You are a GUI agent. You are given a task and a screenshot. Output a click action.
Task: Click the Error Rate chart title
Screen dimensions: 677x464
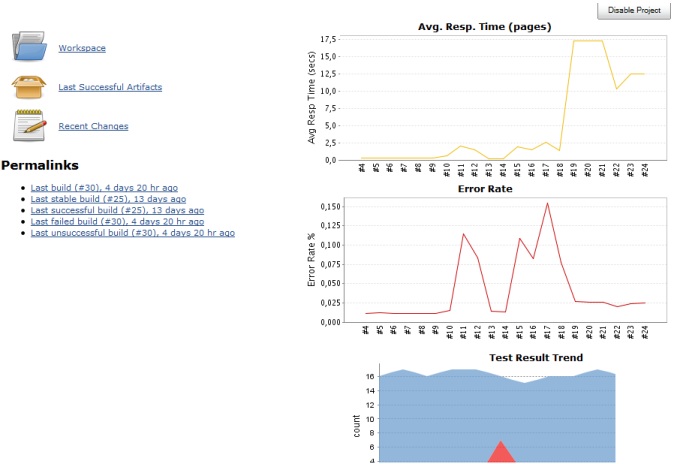pyautogui.click(x=485, y=189)
